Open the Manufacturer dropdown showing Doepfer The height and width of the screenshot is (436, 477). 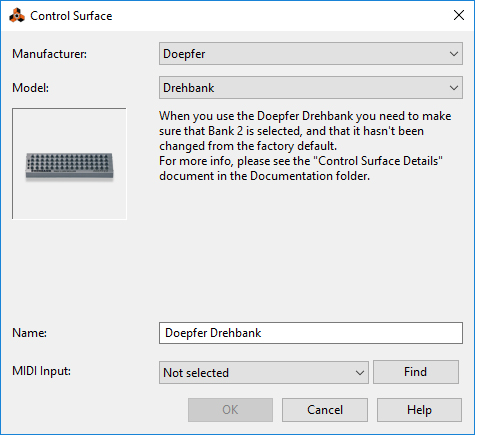click(311, 54)
